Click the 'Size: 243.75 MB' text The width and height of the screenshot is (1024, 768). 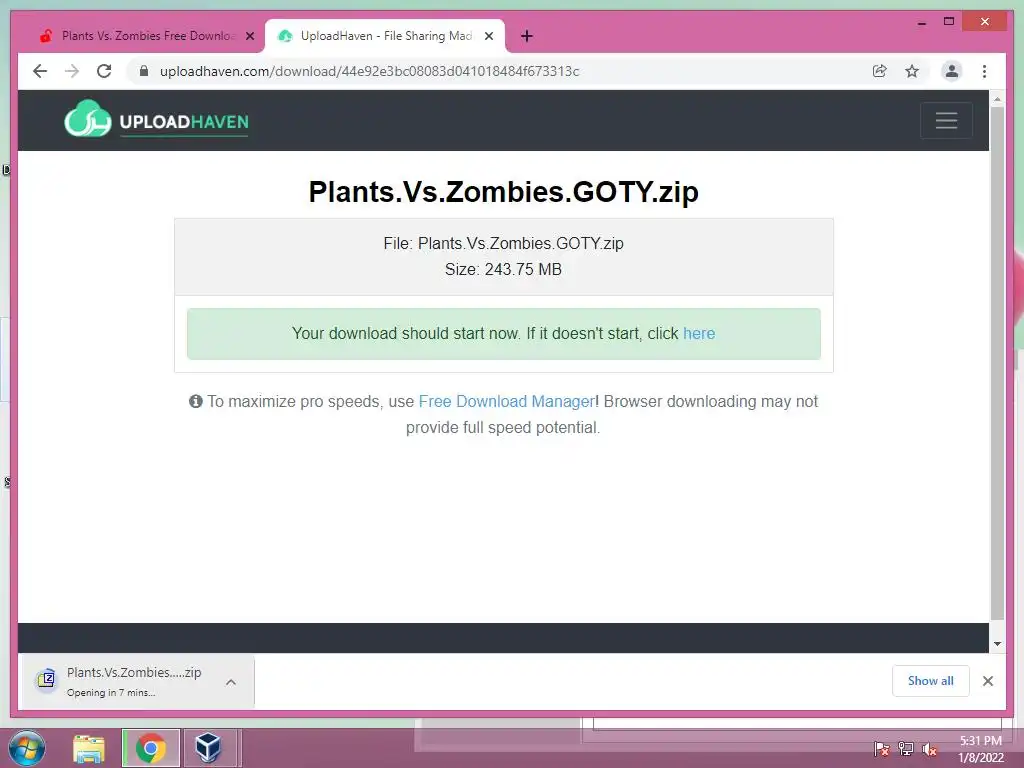(x=504, y=270)
